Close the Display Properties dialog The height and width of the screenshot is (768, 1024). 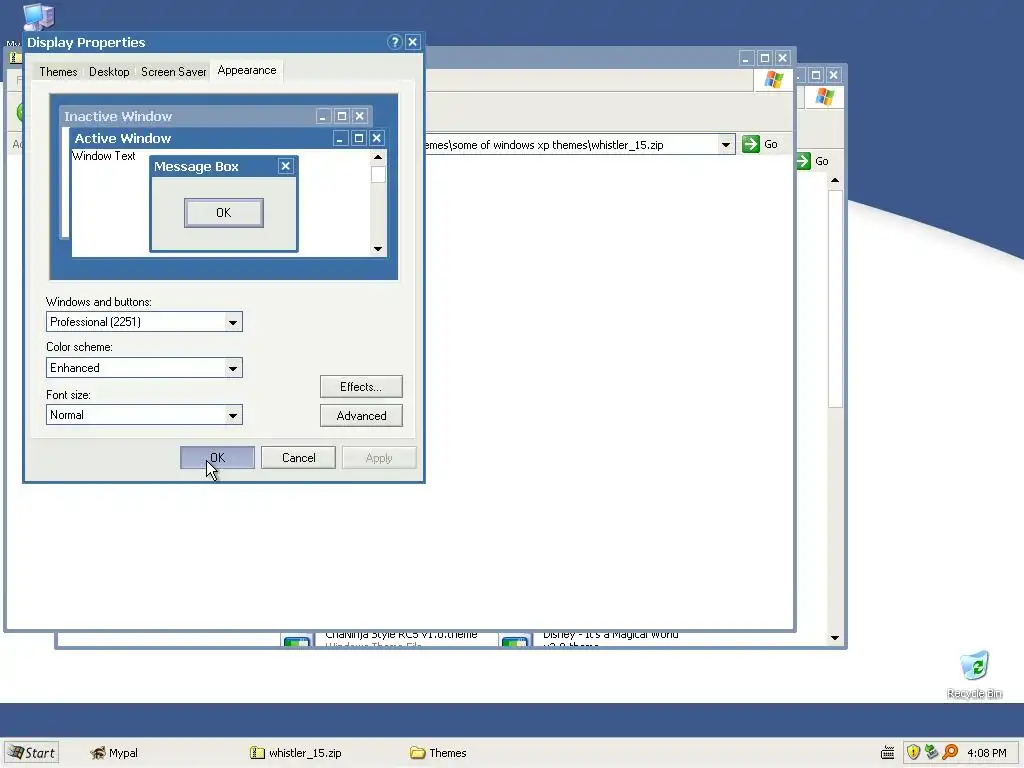pyautogui.click(x=413, y=42)
